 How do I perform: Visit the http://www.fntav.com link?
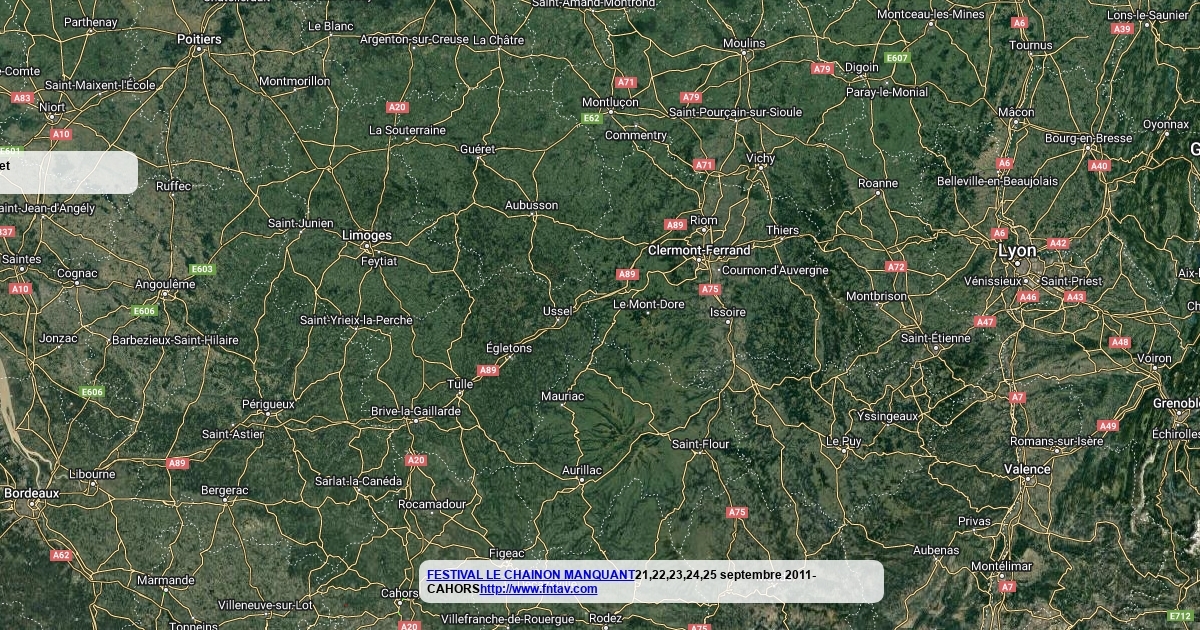[538, 589]
